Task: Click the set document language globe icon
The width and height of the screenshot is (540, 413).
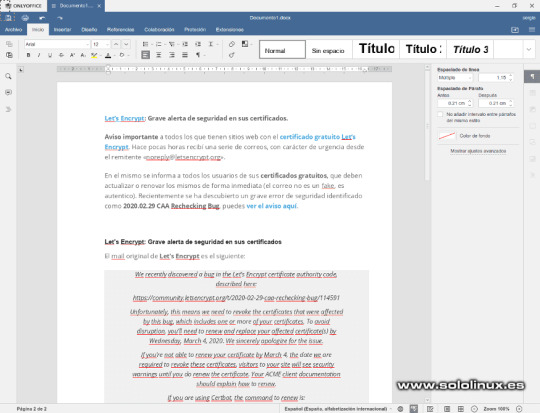Action: tap(400, 409)
